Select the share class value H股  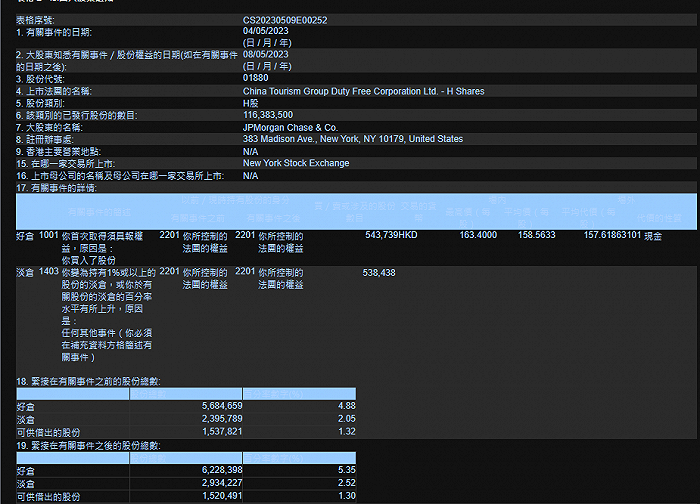pyautogui.click(x=250, y=104)
